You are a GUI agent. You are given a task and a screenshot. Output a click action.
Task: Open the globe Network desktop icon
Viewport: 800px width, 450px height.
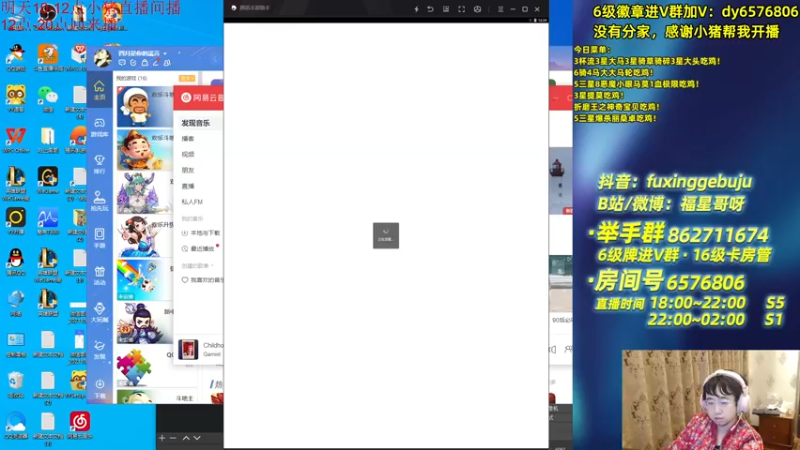[16, 303]
